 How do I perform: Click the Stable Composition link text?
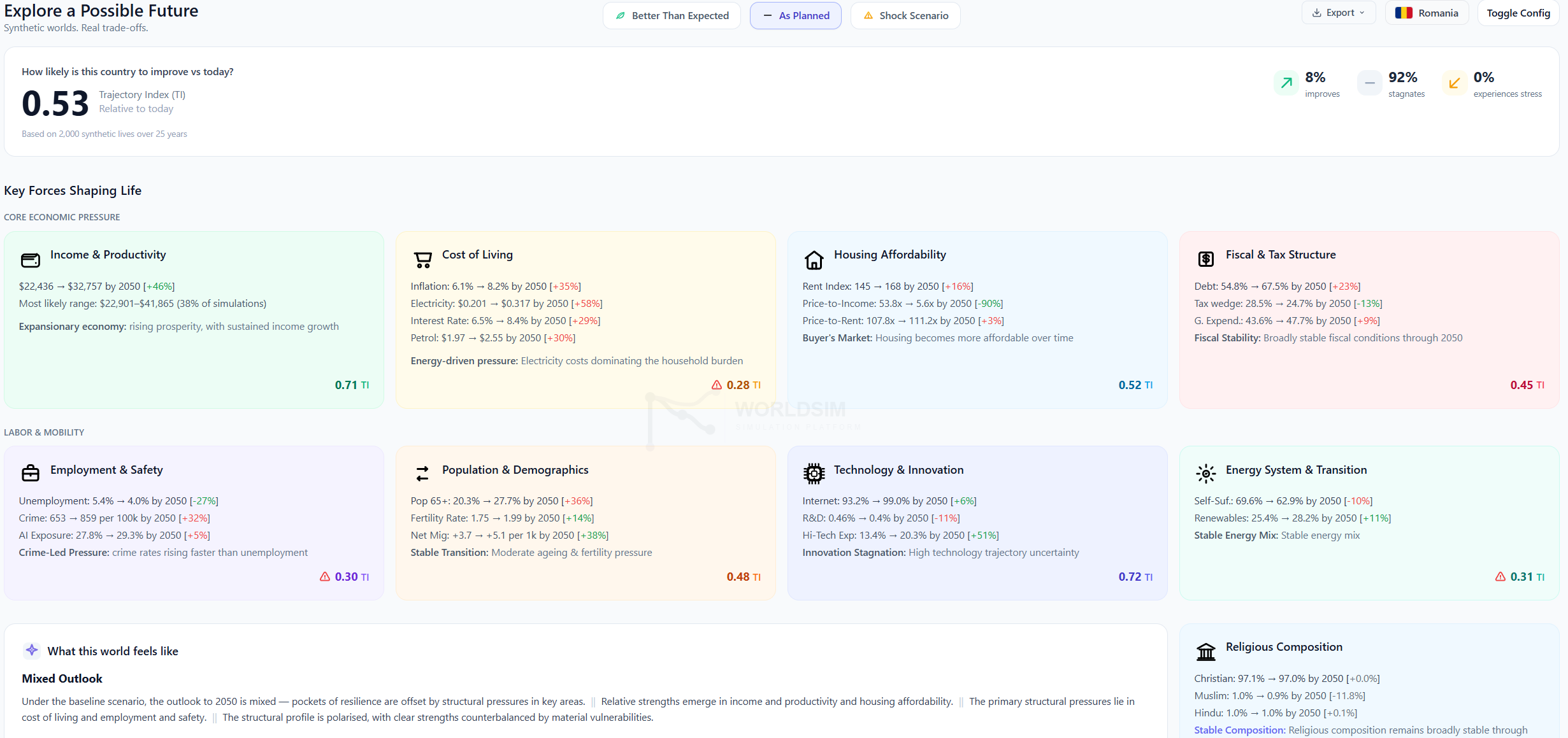[1239, 730]
